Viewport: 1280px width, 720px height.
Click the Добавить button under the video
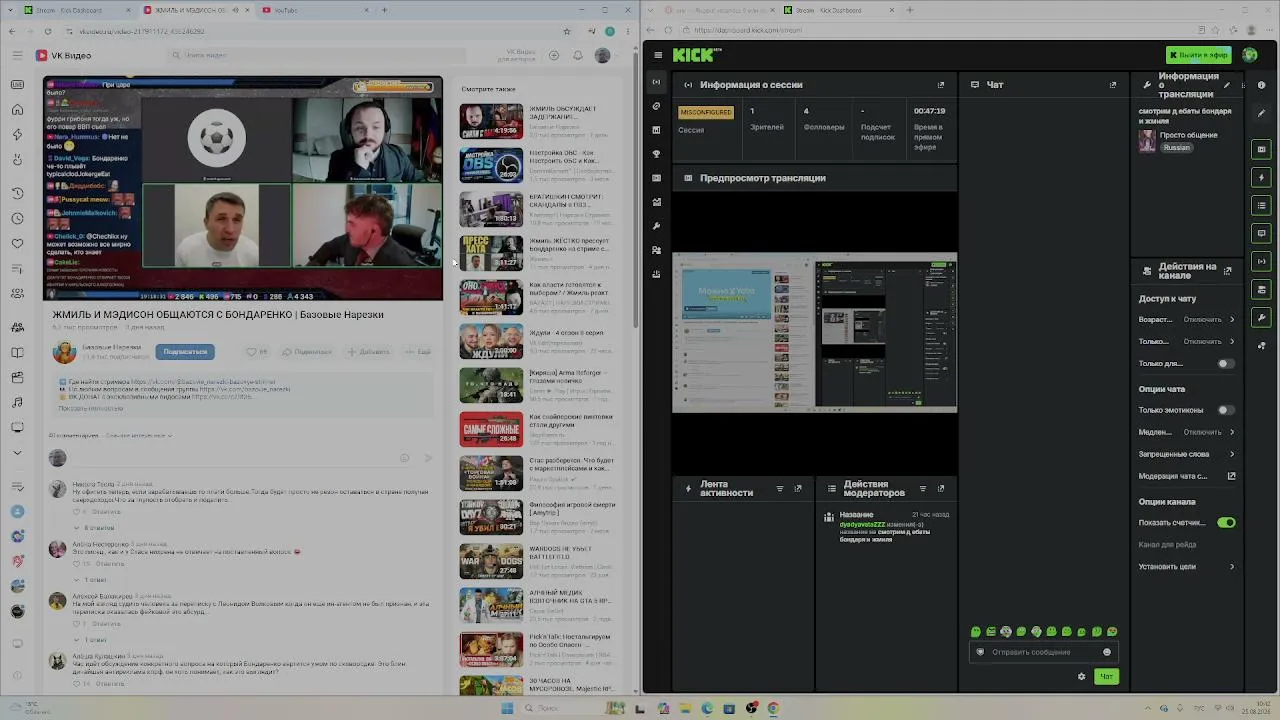(x=369, y=352)
